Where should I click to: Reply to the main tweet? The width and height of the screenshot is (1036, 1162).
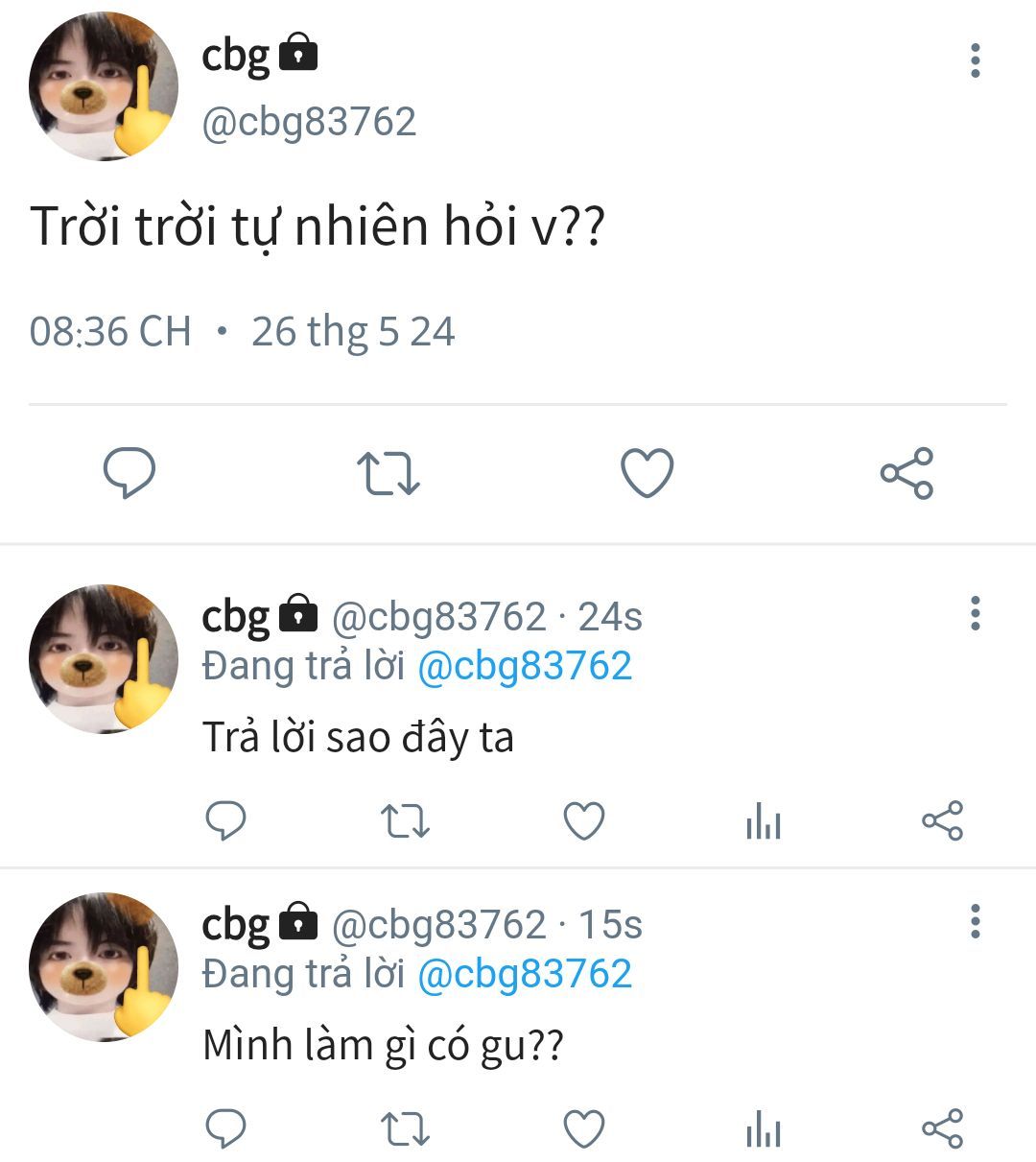click(129, 473)
